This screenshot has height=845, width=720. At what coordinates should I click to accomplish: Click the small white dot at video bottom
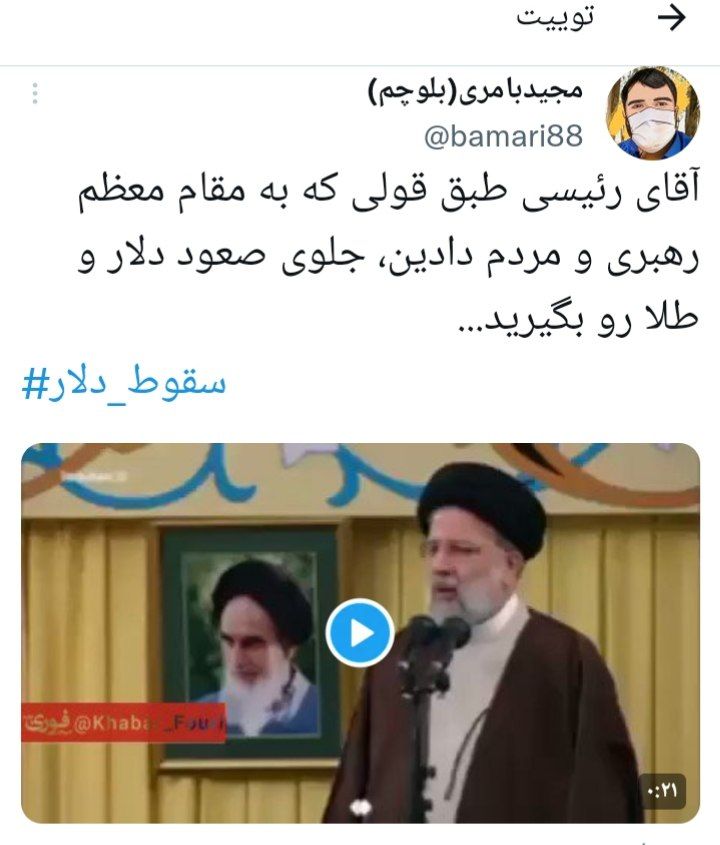(360, 807)
